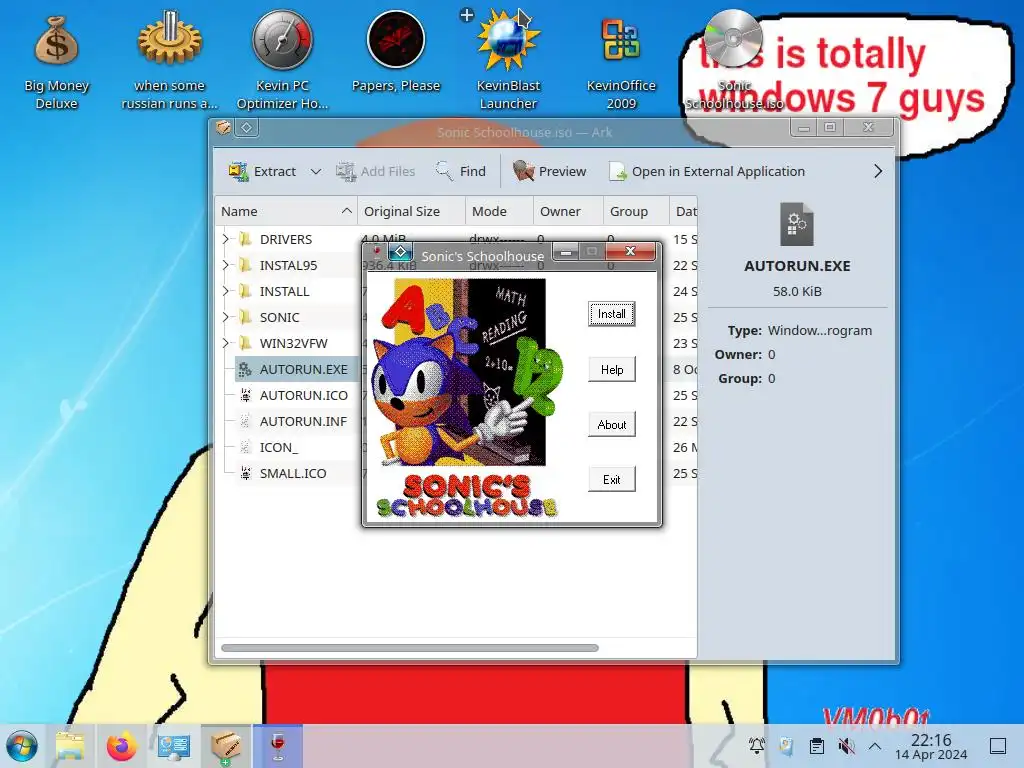This screenshot has width=1024, height=768.
Task: Sort by the Original Size column header
Action: [411, 211]
